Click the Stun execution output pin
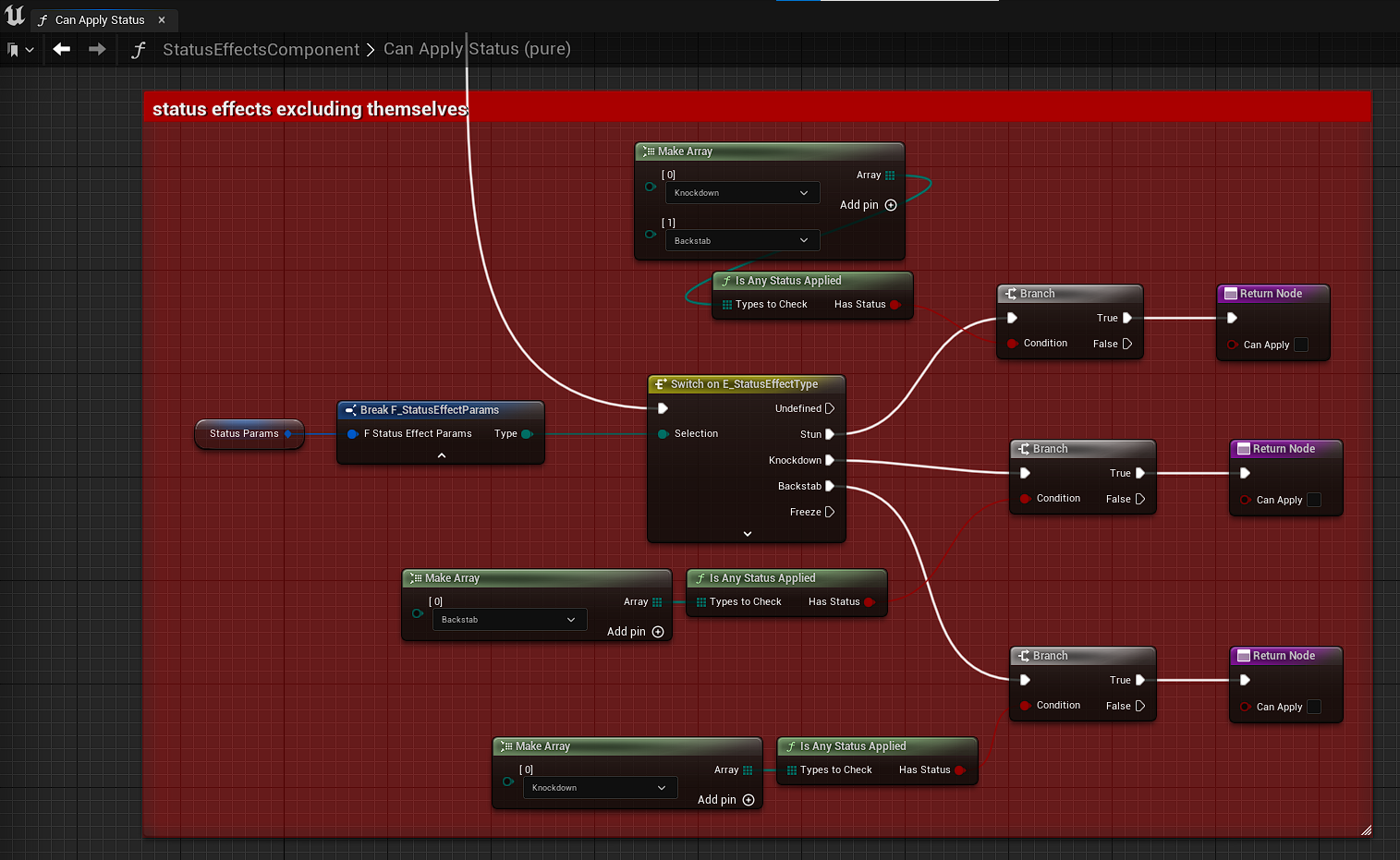Viewport: 1400px width, 860px height. (829, 434)
